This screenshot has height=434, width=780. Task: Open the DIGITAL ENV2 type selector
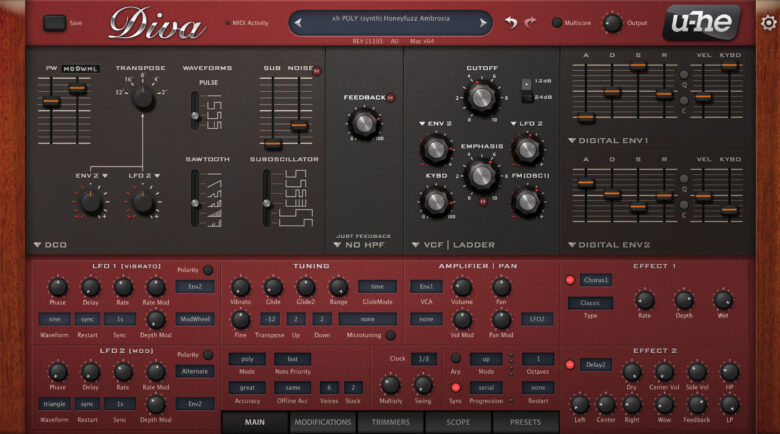point(609,245)
